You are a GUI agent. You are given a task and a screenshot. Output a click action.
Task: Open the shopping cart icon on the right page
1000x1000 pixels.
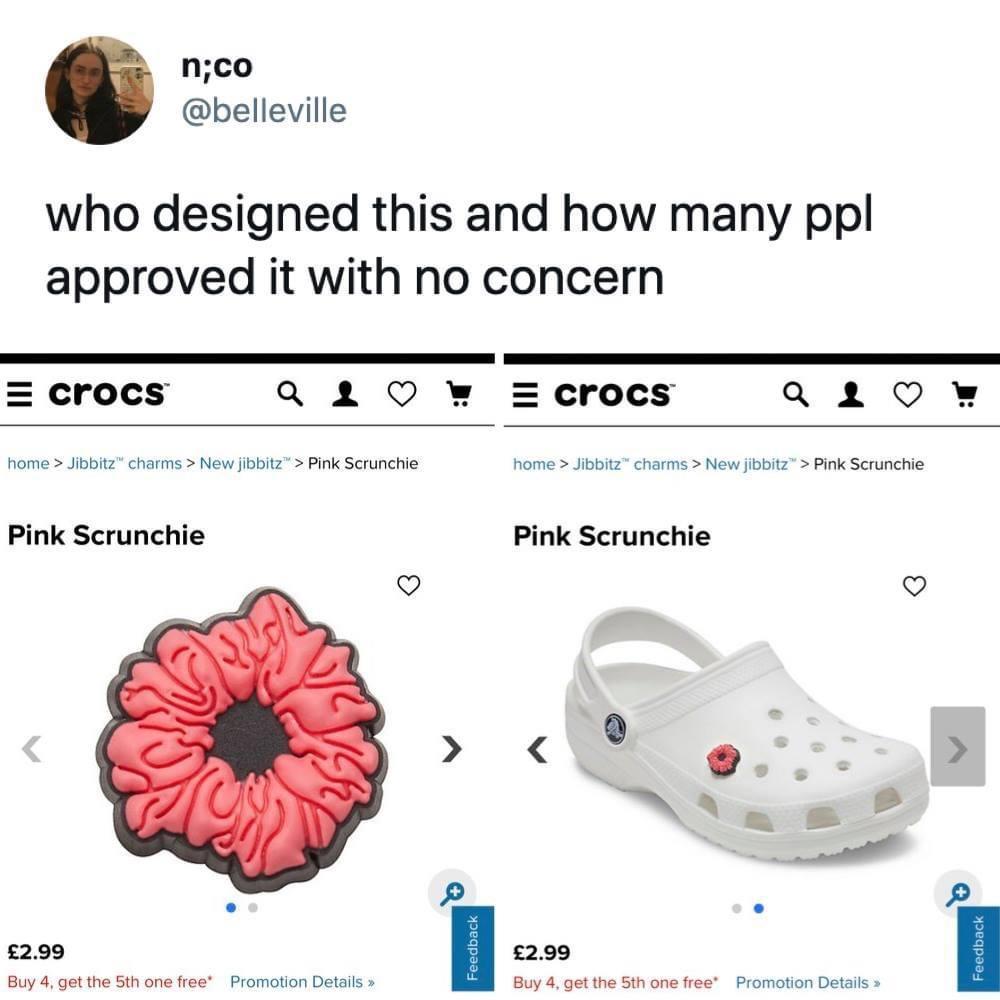point(965,394)
